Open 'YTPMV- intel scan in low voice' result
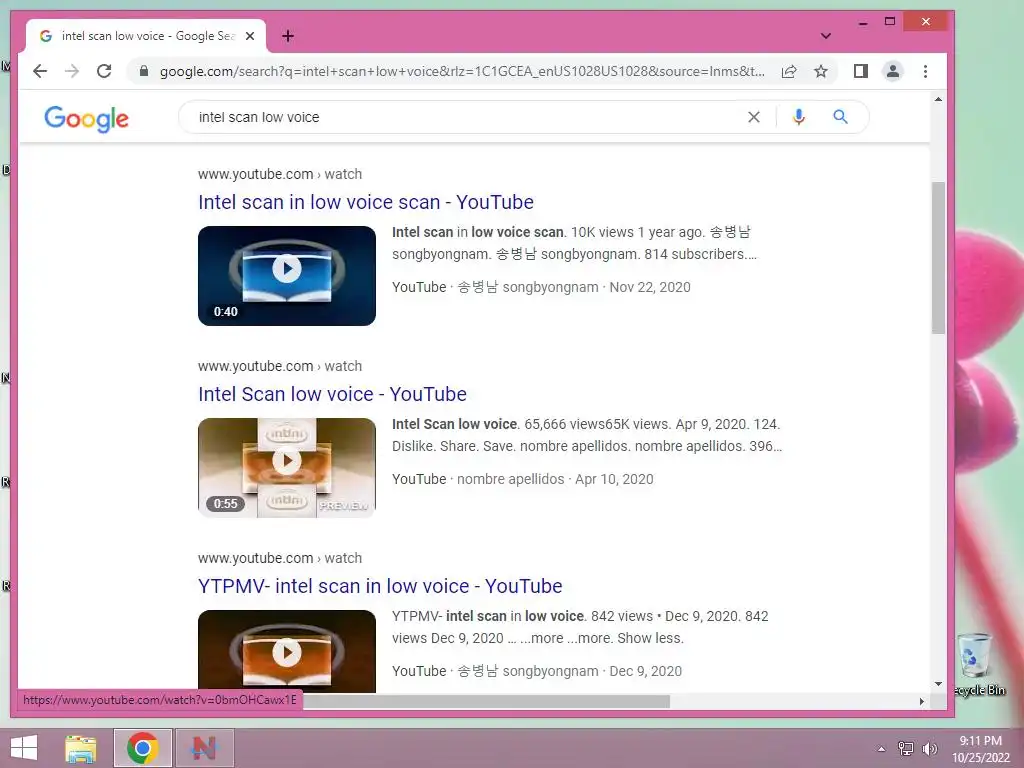The height and width of the screenshot is (768, 1024). (x=380, y=586)
